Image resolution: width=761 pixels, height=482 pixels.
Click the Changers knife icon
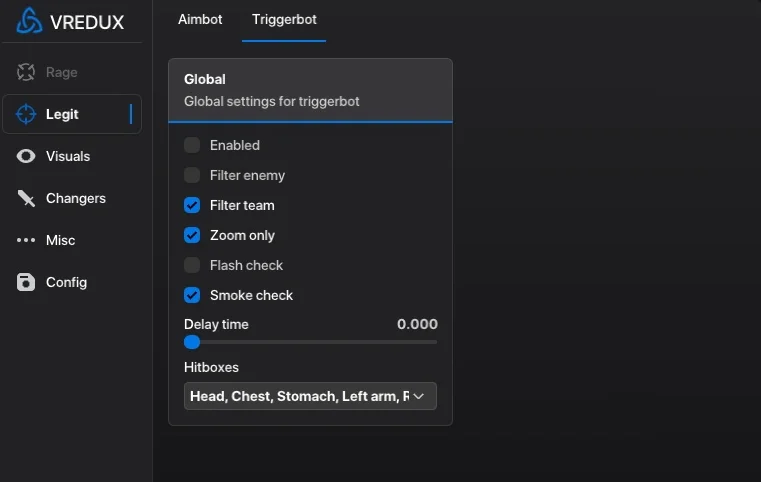pyautogui.click(x=26, y=198)
